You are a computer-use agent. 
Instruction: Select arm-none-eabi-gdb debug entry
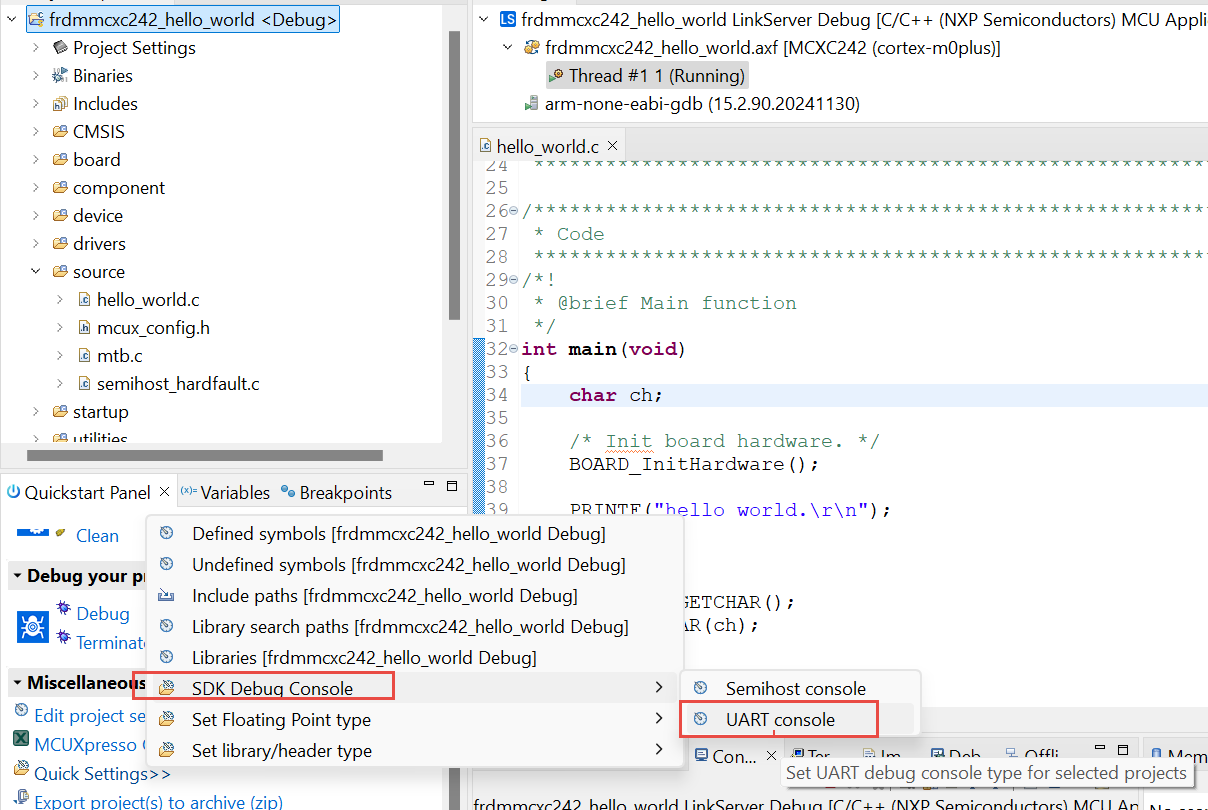pyautogui.click(x=702, y=103)
